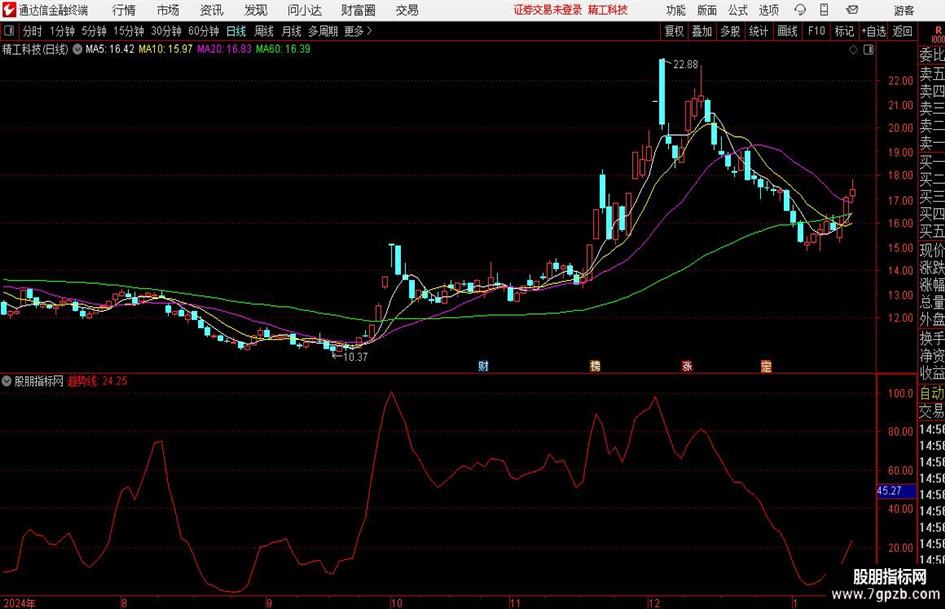
Task: Click the 10.37 low price label
Action: tap(355, 357)
